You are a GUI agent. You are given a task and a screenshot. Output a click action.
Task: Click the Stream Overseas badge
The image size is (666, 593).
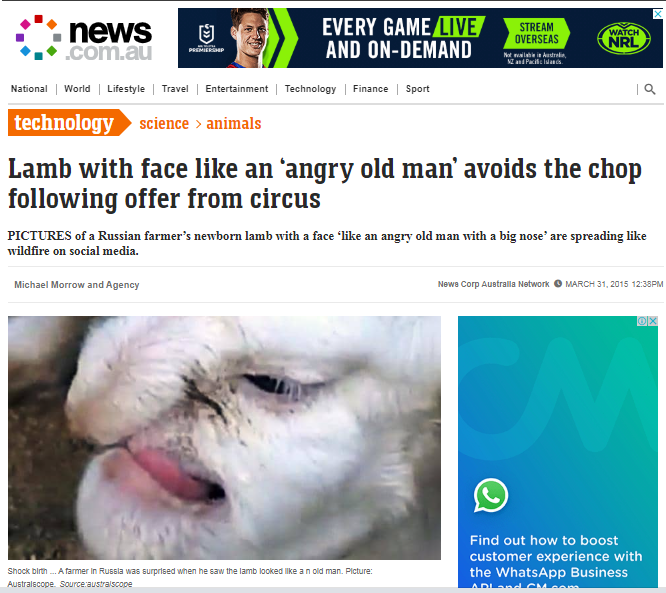tap(536, 34)
